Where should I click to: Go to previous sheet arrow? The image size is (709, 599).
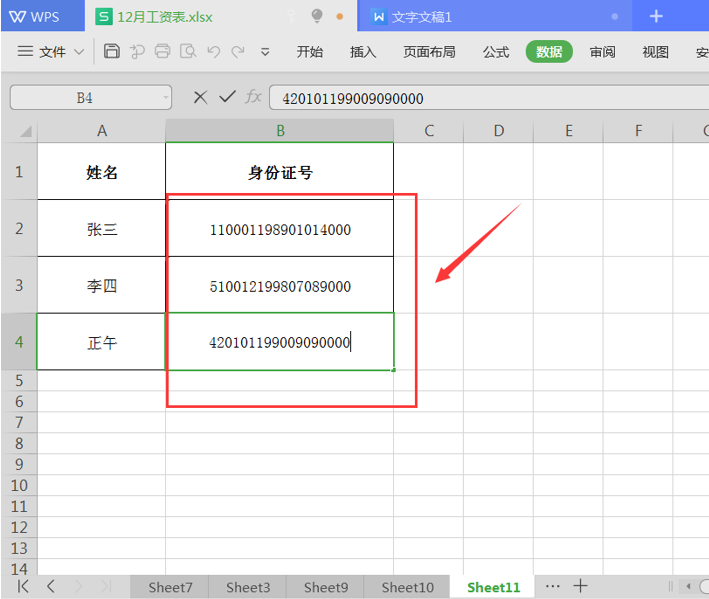pyautogui.click(x=51, y=586)
